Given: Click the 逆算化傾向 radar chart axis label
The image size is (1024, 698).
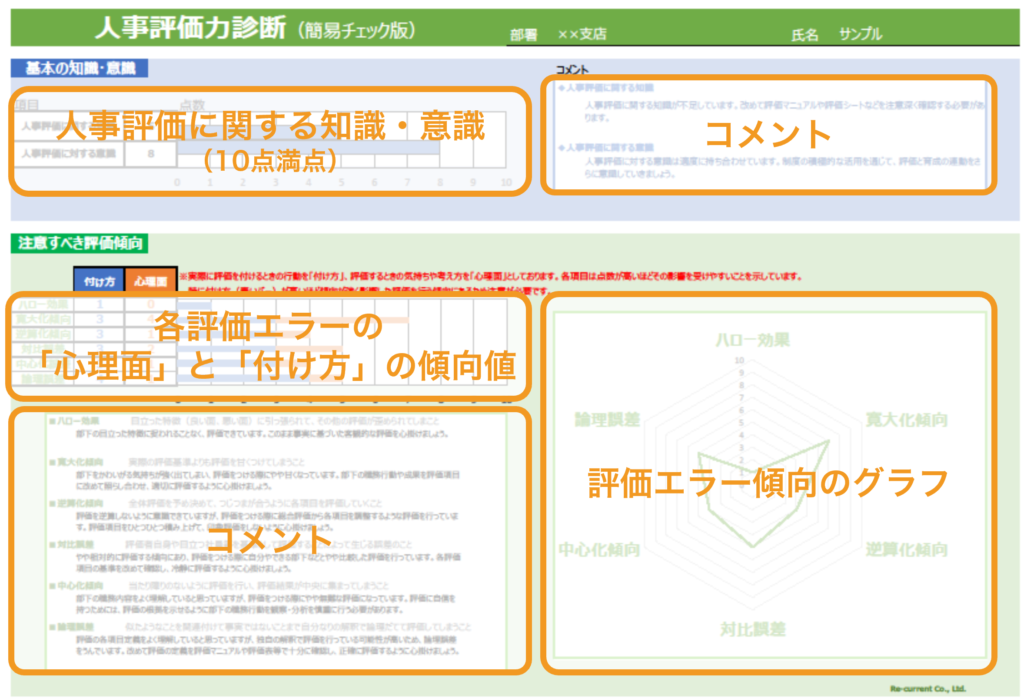Looking at the screenshot, I should [x=907, y=549].
